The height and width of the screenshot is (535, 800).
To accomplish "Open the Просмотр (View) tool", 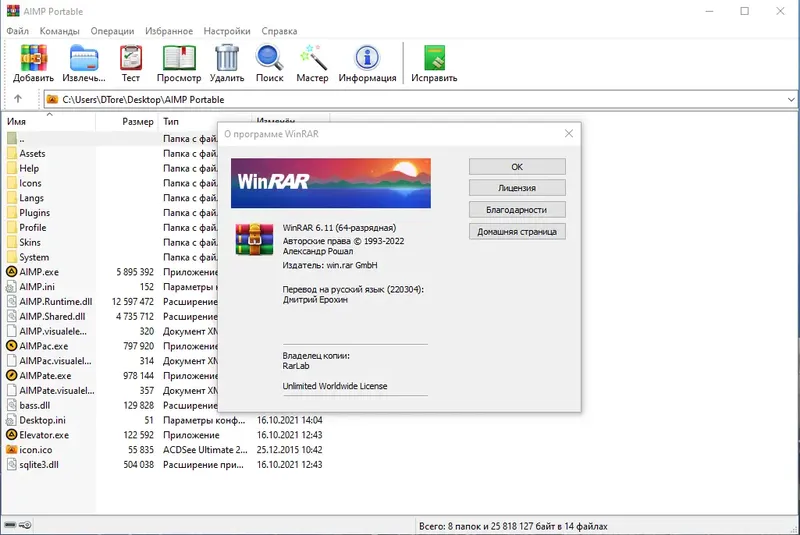I will tap(179, 58).
